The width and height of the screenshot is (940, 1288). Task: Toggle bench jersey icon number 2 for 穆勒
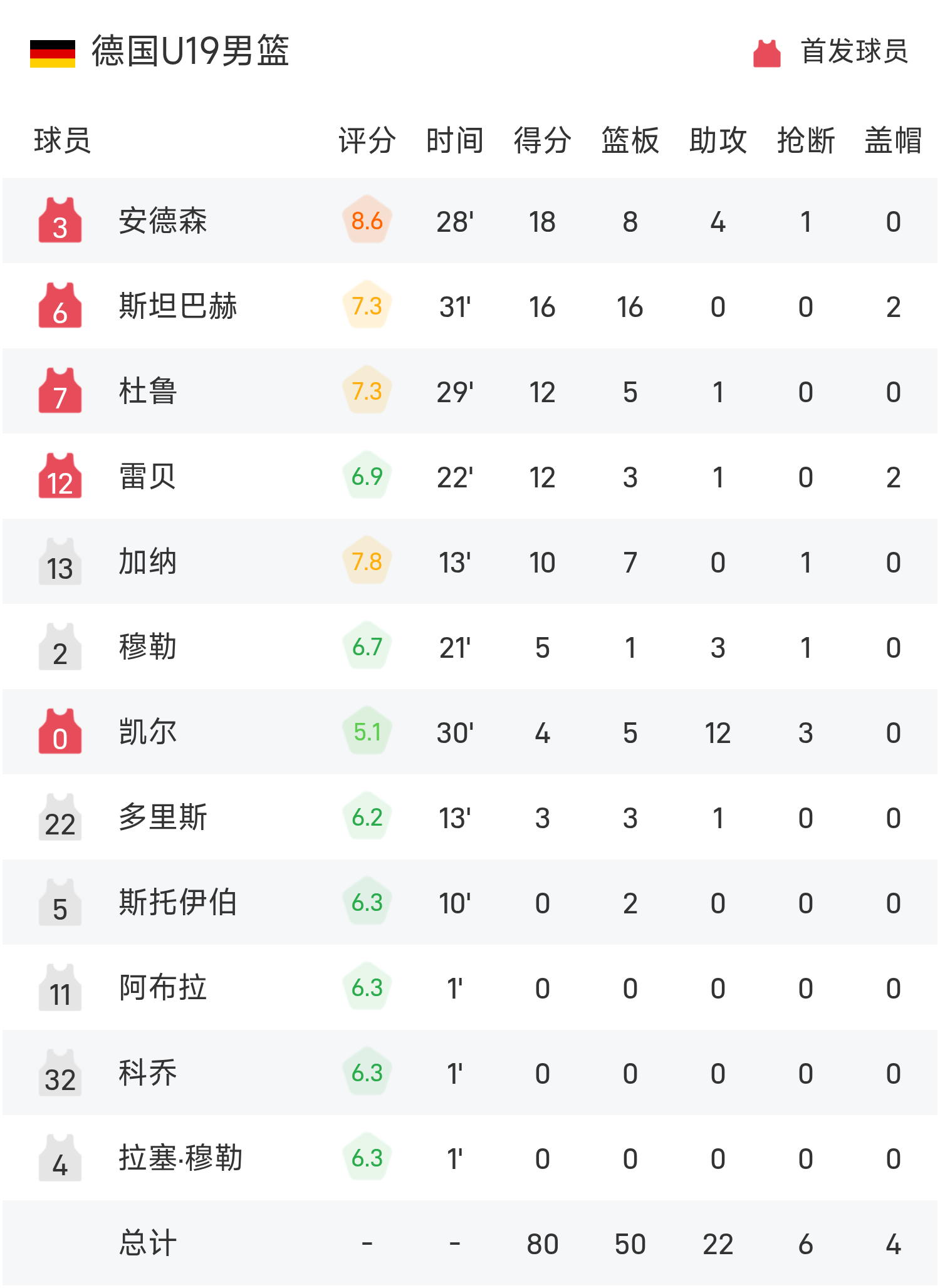click(x=60, y=647)
